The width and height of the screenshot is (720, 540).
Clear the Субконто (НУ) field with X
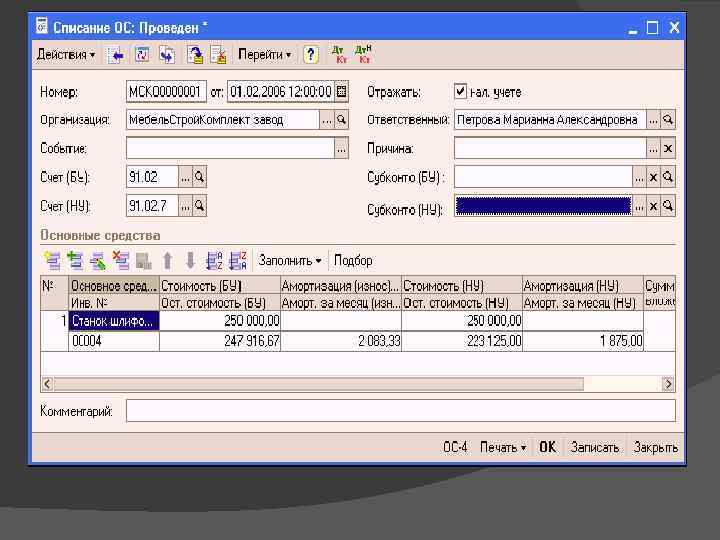pyautogui.click(x=653, y=206)
